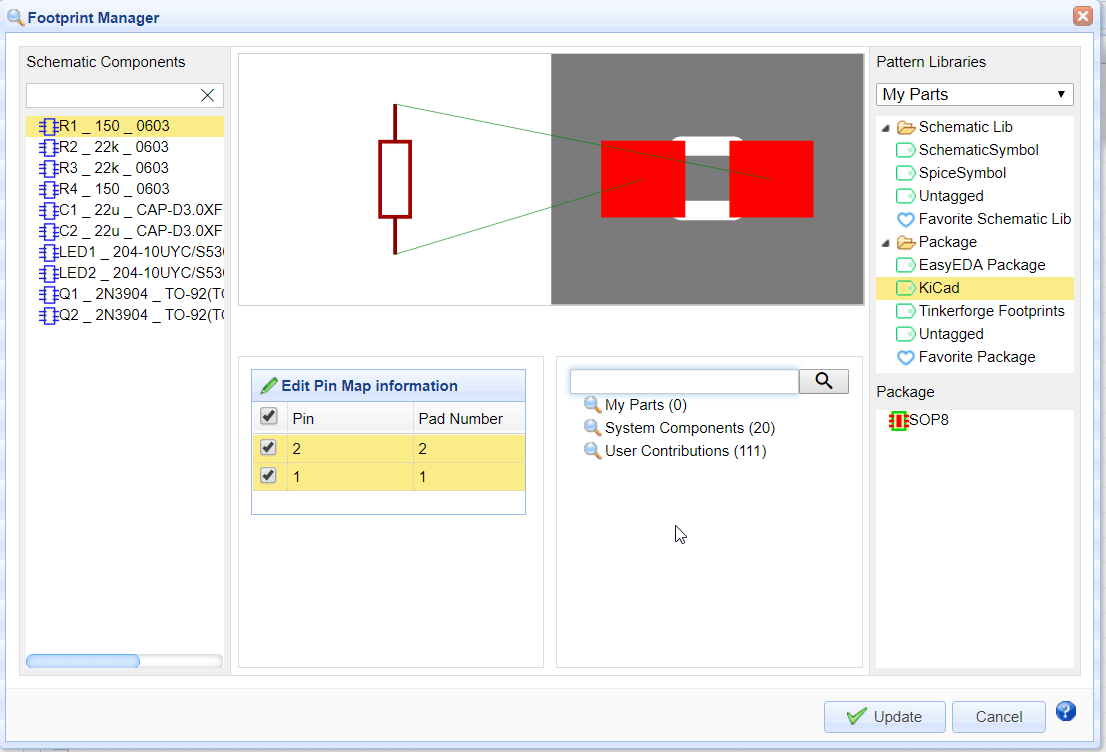Click the Cancel button
The width and height of the screenshot is (1106, 752).
coord(998,717)
